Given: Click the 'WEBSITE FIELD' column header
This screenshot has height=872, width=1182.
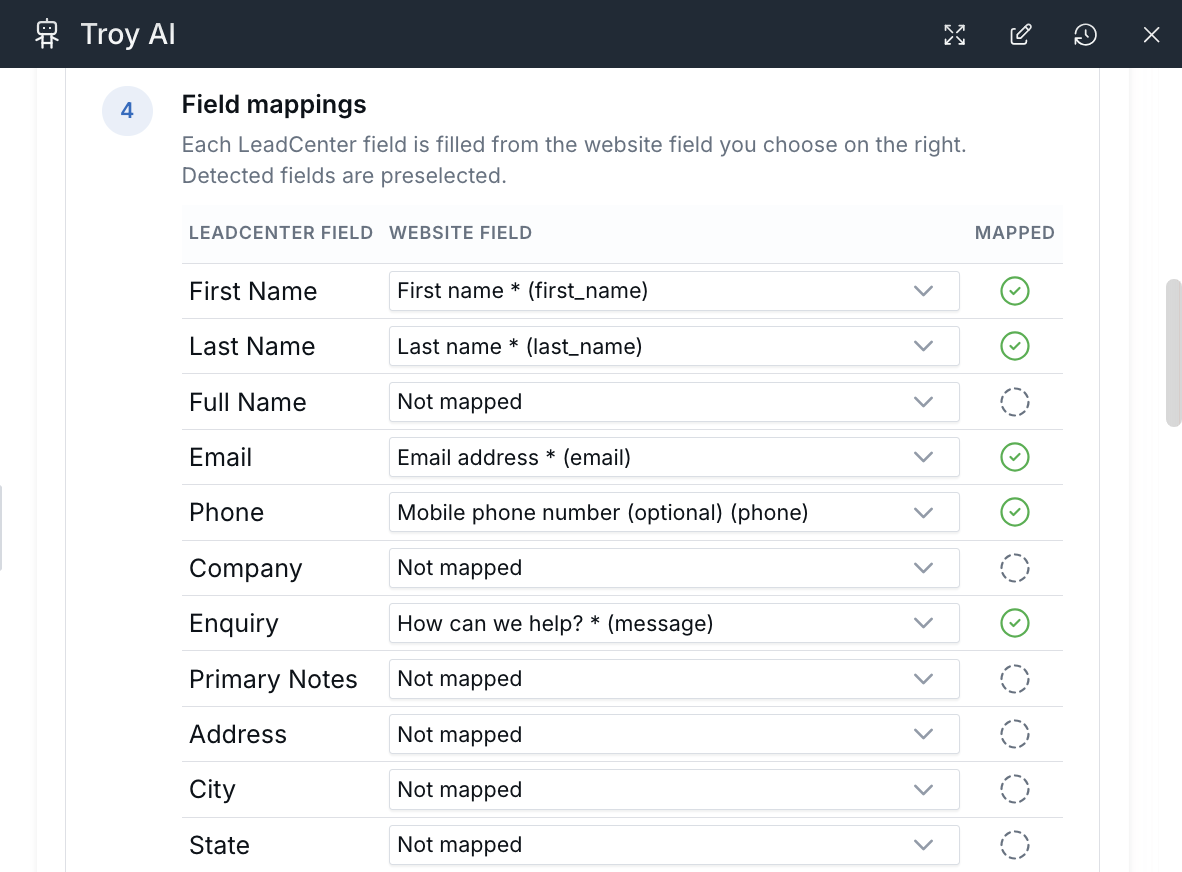Looking at the screenshot, I should pos(461,233).
